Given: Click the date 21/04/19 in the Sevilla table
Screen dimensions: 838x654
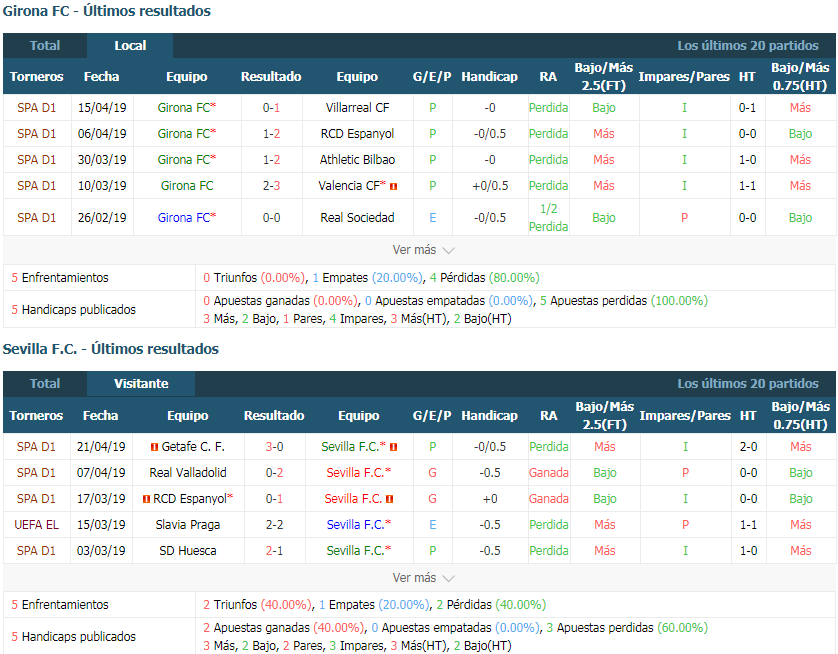Looking at the screenshot, I should point(101,447).
